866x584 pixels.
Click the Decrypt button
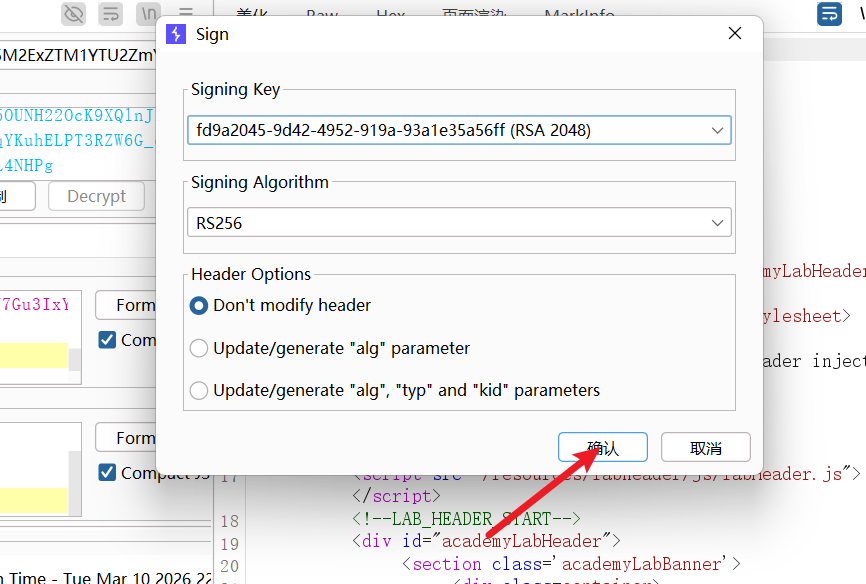click(97, 196)
